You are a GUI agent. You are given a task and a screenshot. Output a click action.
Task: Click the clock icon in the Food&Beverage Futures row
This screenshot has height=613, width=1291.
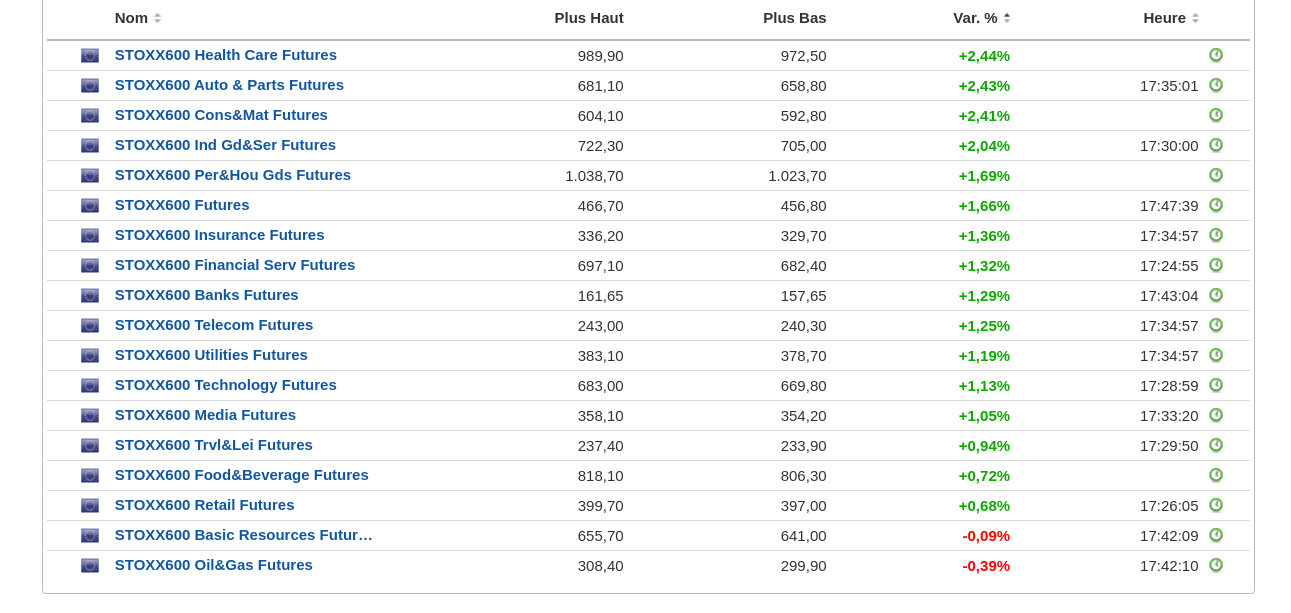coord(1216,475)
